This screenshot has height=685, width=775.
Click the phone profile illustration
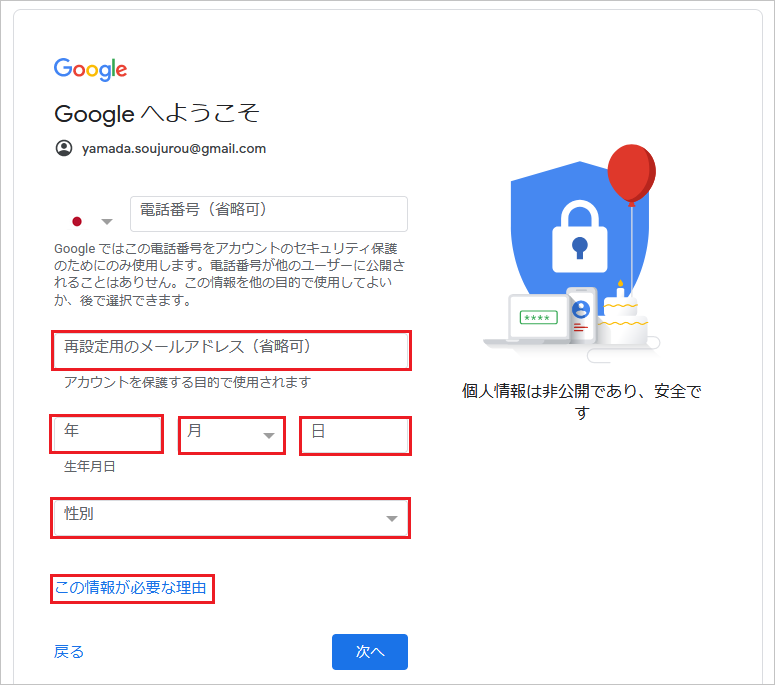(581, 315)
